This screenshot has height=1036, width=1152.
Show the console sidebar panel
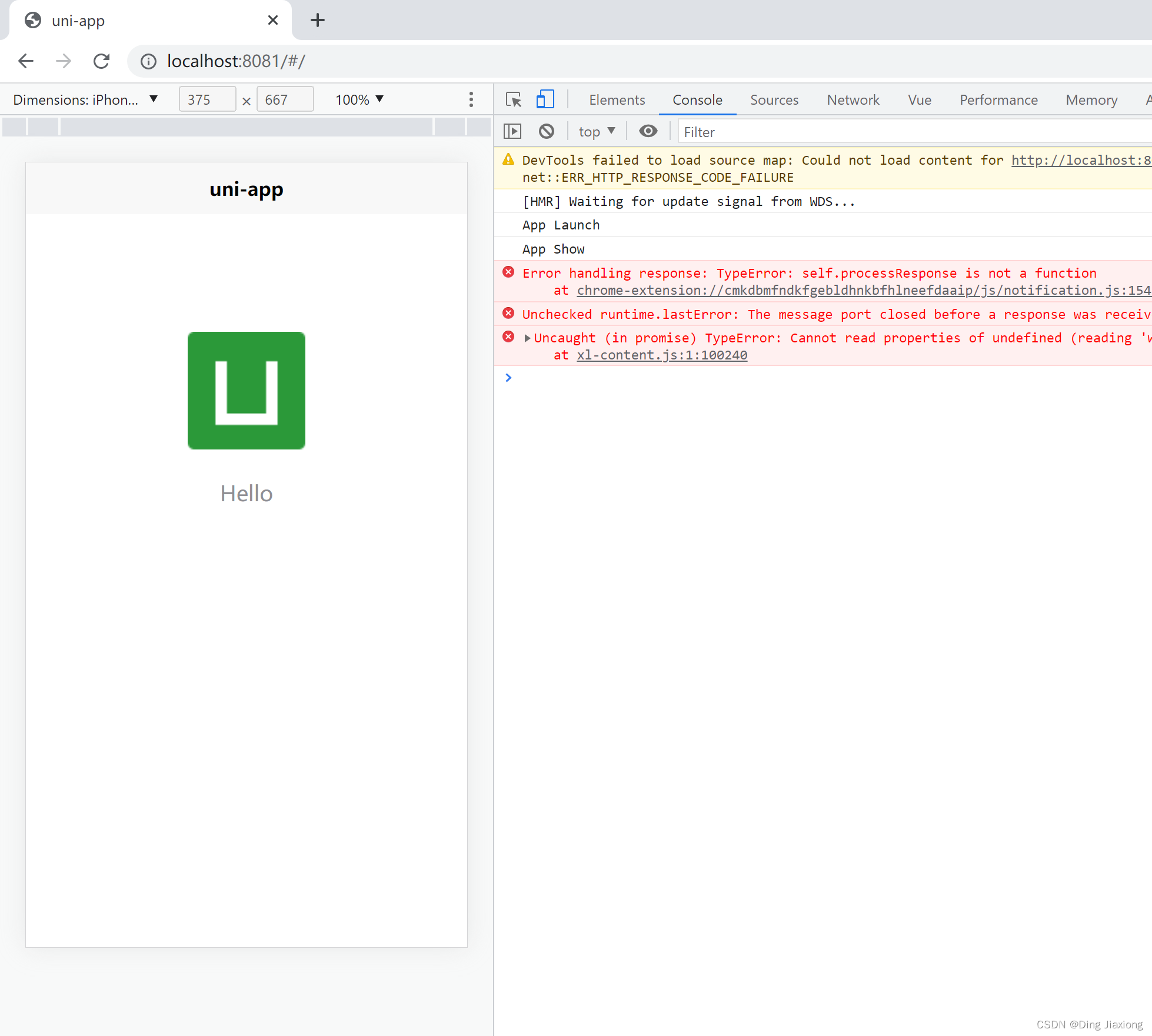(512, 131)
